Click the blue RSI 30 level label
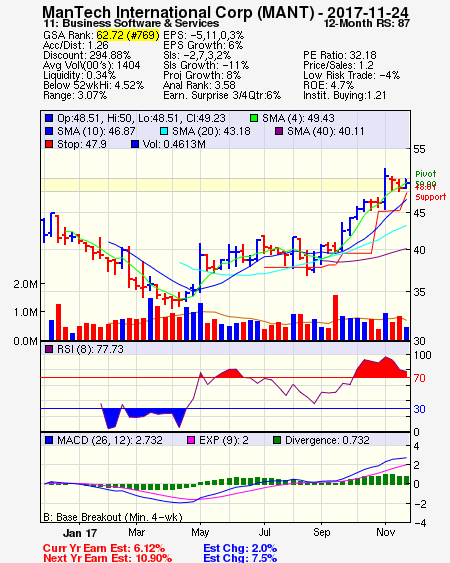 point(419,409)
